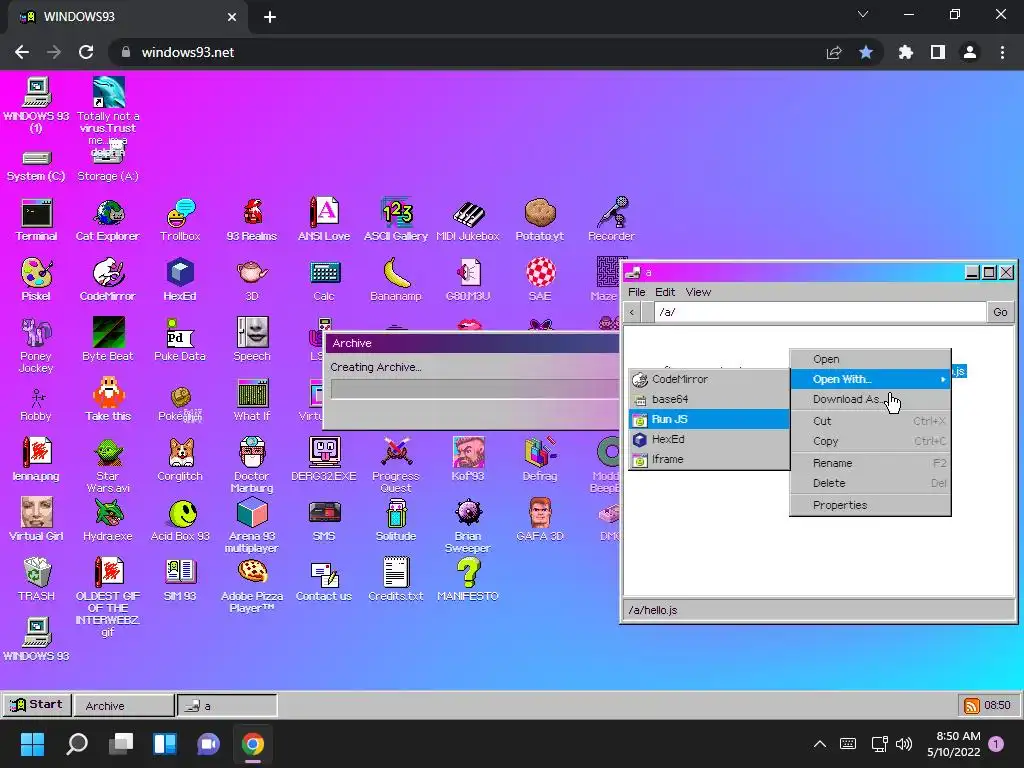The width and height of the screenshot is (1024, 768).
Task: Open the SAE red checkered ball icon
Action: tap(540, 280)
